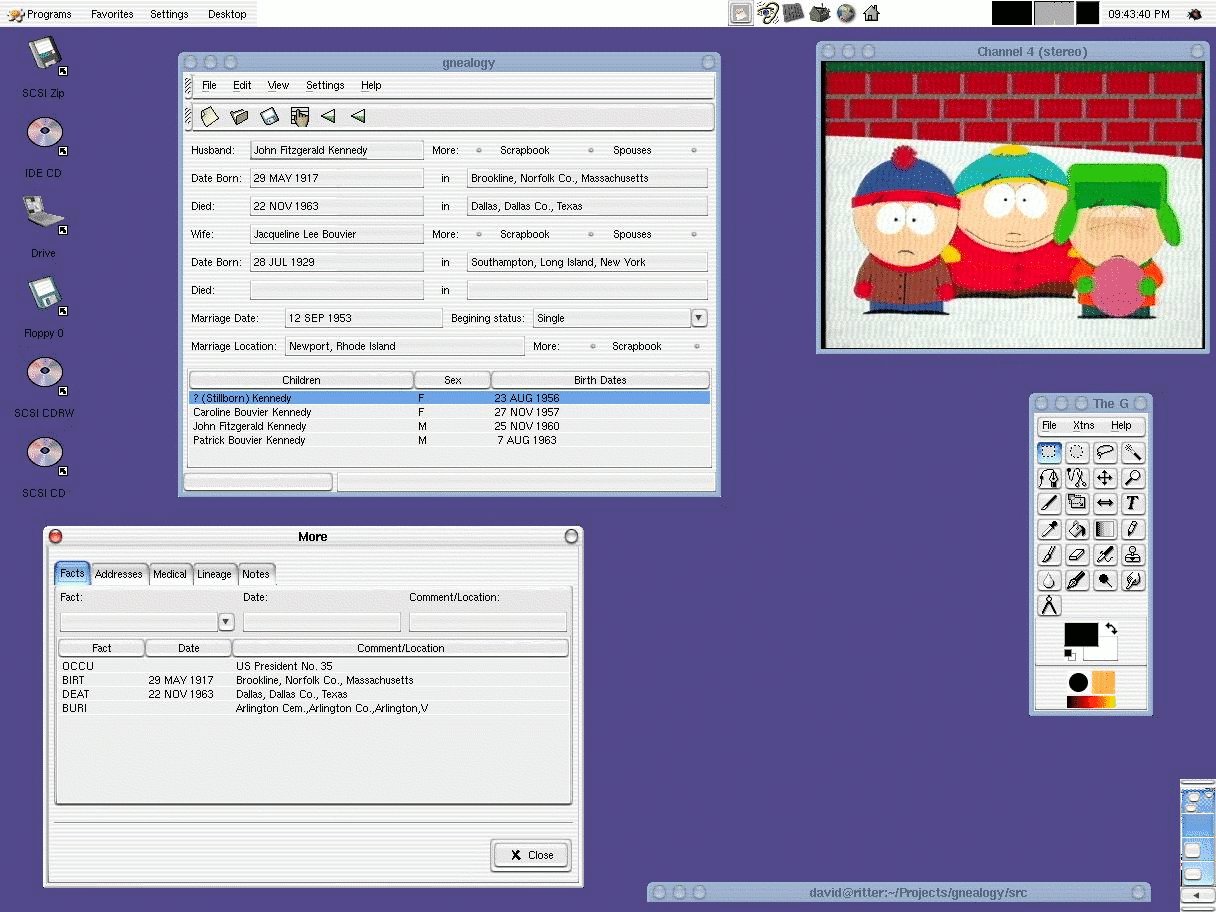Open the Begining status dropdown arrow
The width and height of the screenshot is (1216, 912).
[x=699, y=318]
